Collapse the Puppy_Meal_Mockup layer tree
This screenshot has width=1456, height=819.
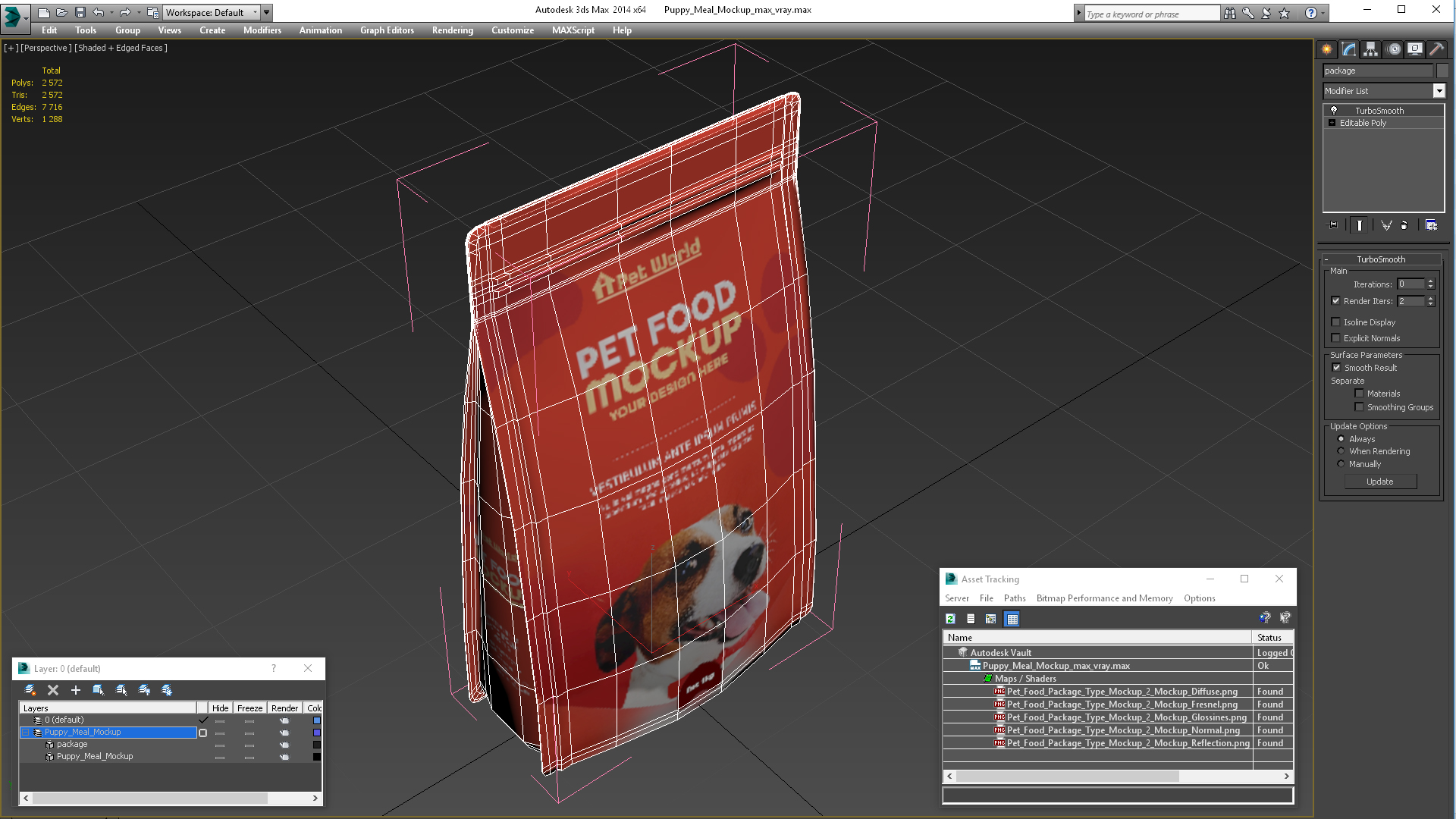(25, 733)
